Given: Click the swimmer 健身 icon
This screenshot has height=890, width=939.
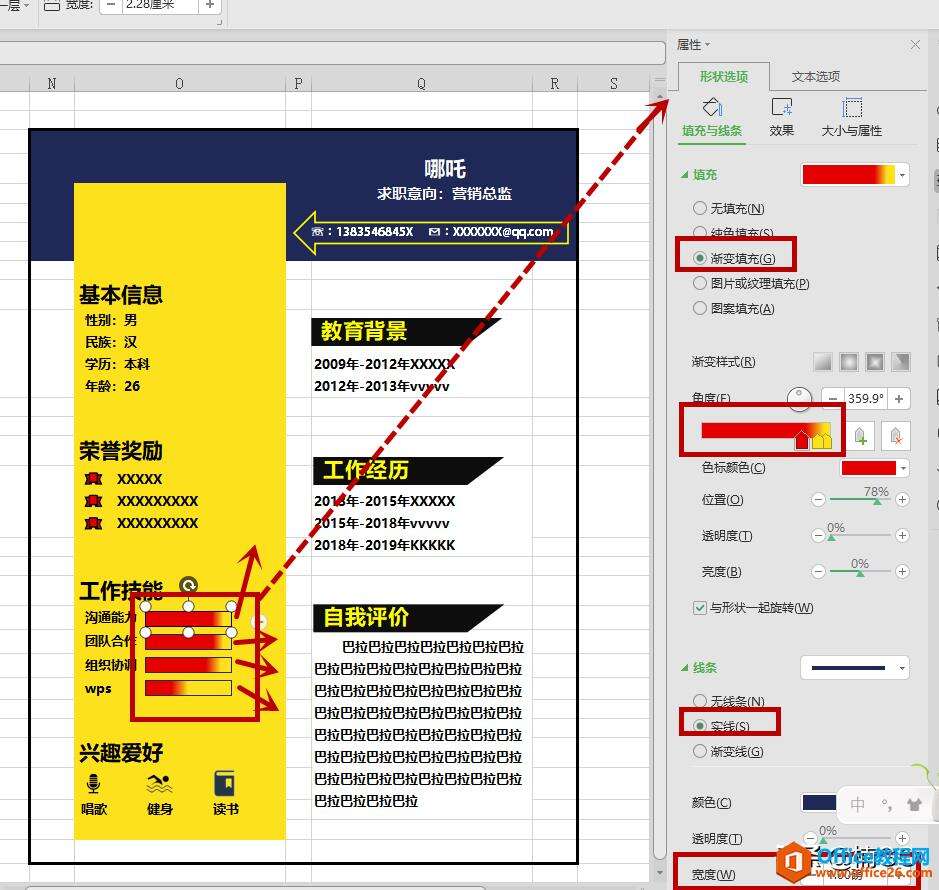Looking at the screenshot, I should click(159, 783).
